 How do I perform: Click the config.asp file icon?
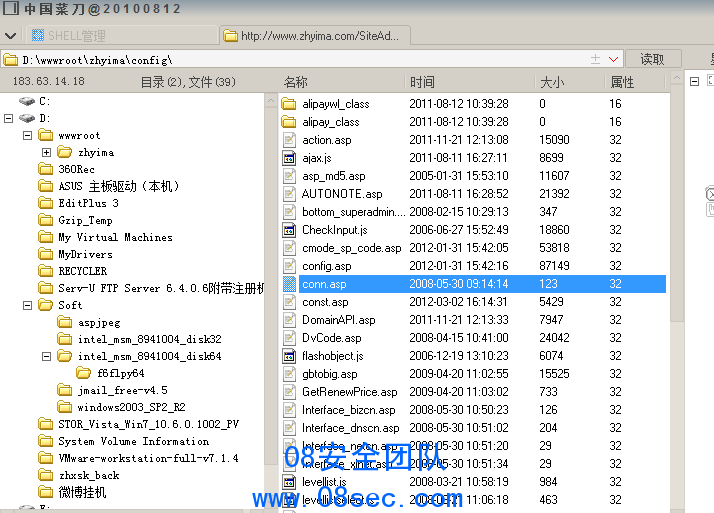(x=289, y=266)
